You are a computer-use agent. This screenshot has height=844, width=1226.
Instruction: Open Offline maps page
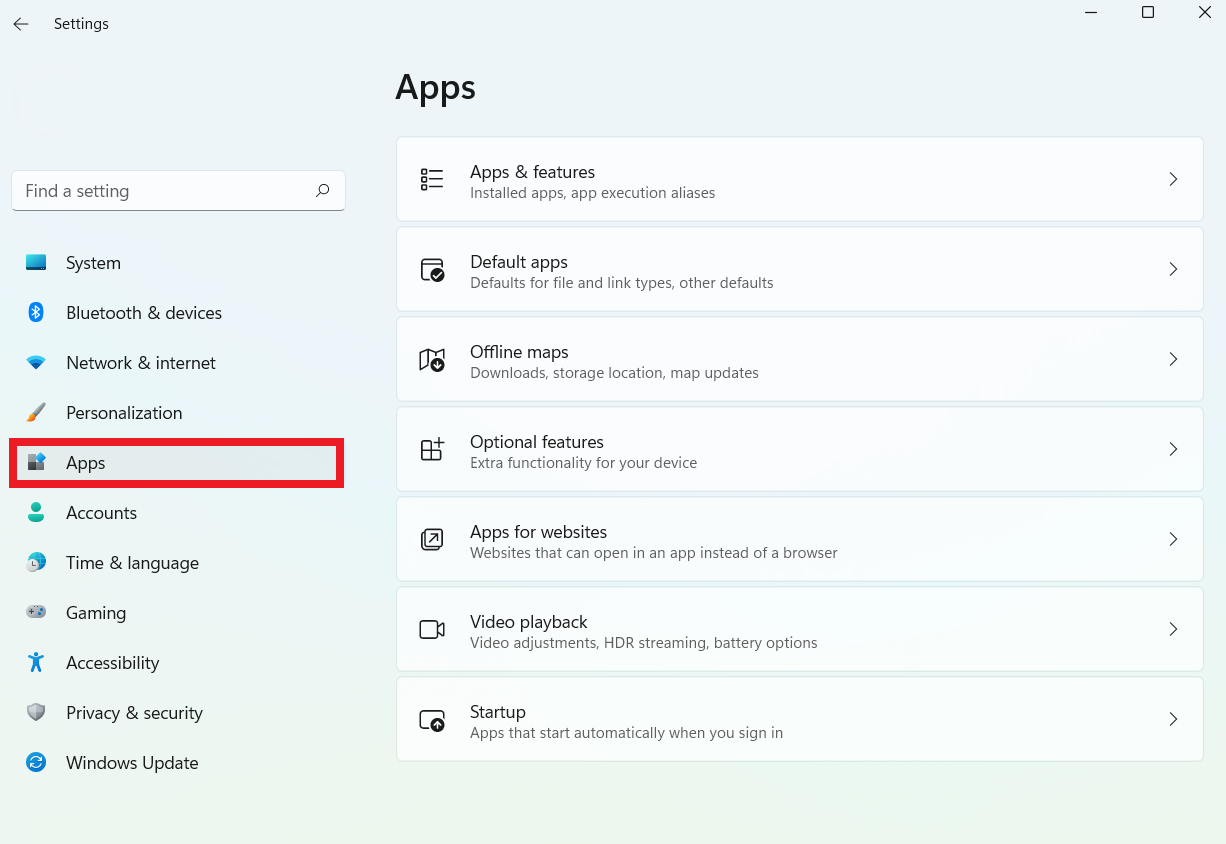800,359
